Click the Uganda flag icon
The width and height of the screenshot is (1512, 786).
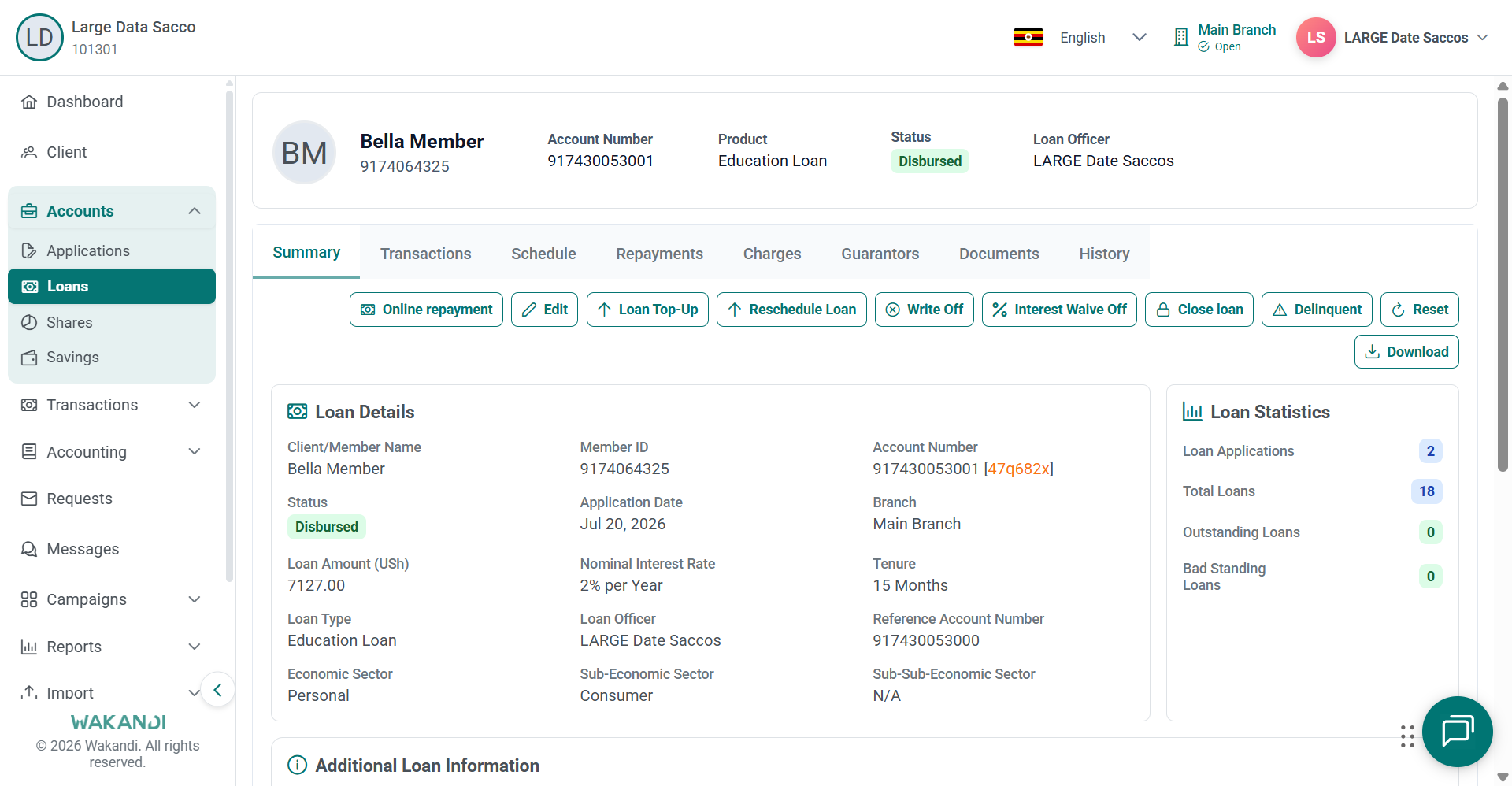1028,37
